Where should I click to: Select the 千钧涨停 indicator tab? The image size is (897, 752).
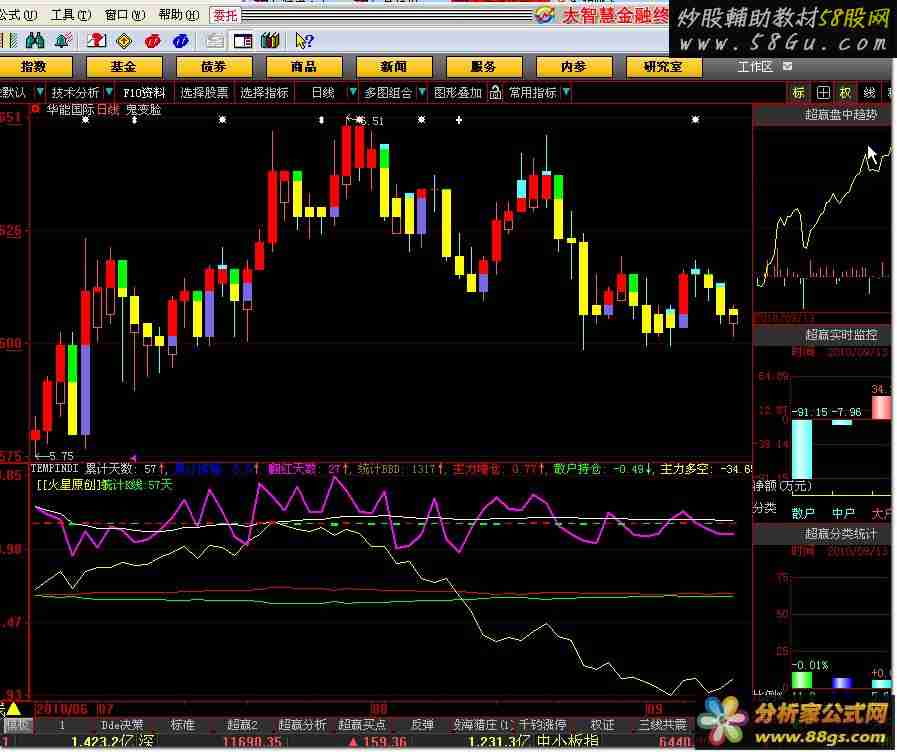(542, 725)
